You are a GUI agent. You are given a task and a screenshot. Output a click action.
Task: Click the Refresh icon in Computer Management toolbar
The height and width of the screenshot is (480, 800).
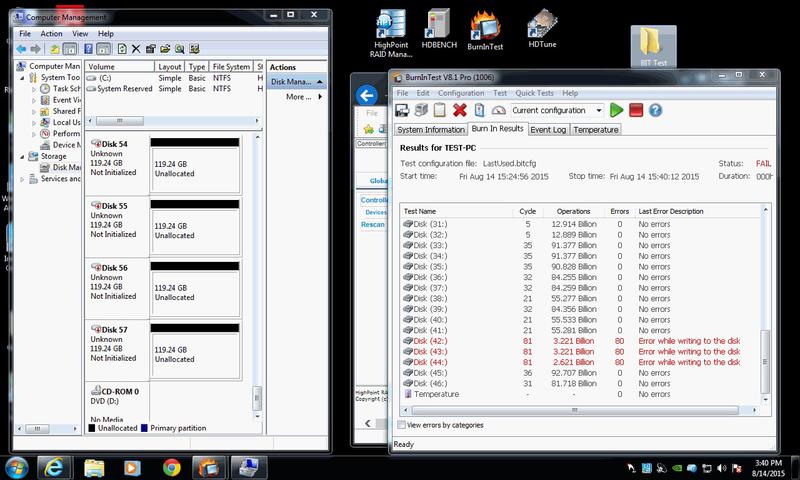[x=122, y=49]
